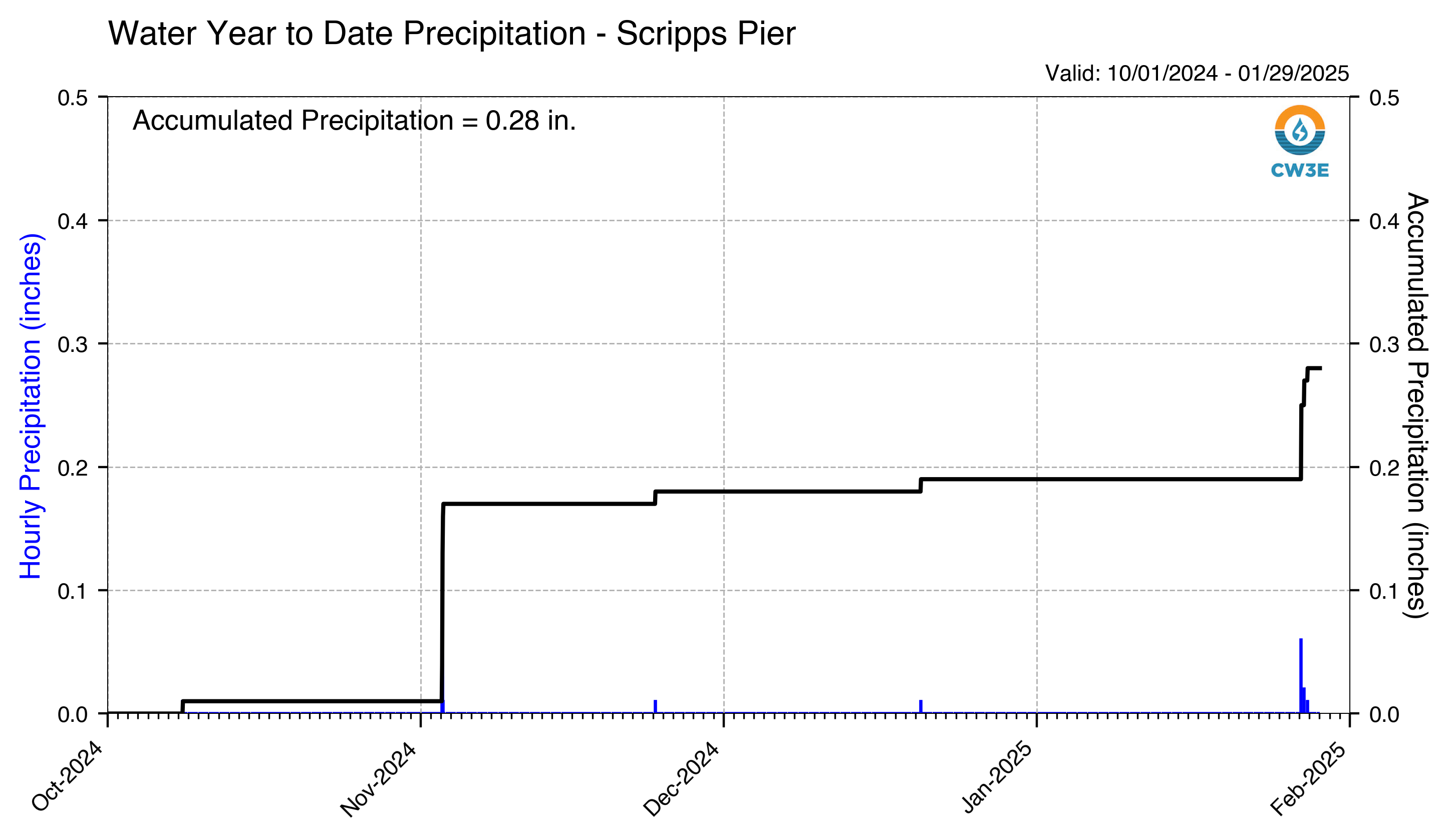This screenshot has height=840, width=1448.
Task: Click the Oct-2024 x-axis label
Action: [x=67, y=776]
